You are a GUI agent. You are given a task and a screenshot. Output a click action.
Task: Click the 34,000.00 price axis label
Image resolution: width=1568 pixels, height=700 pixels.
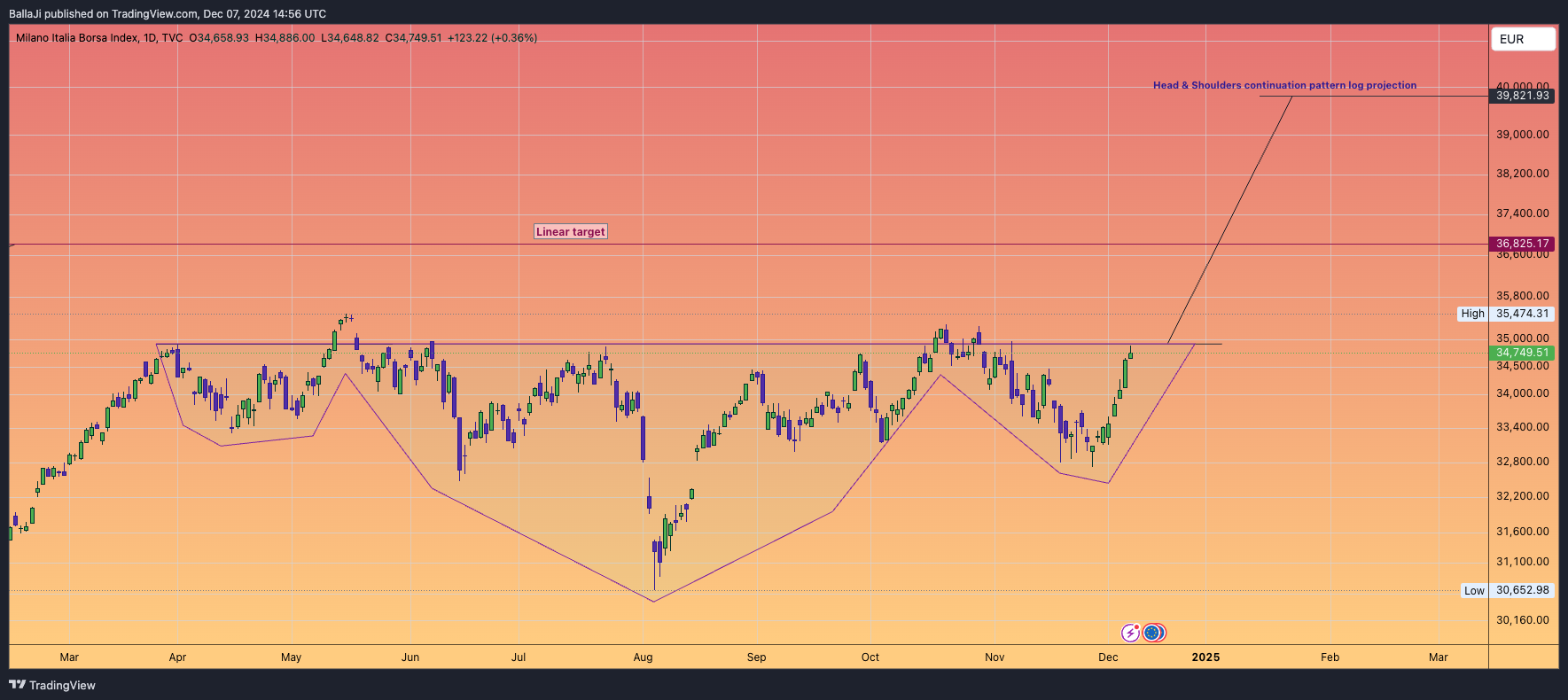(x=1523, y=393)
